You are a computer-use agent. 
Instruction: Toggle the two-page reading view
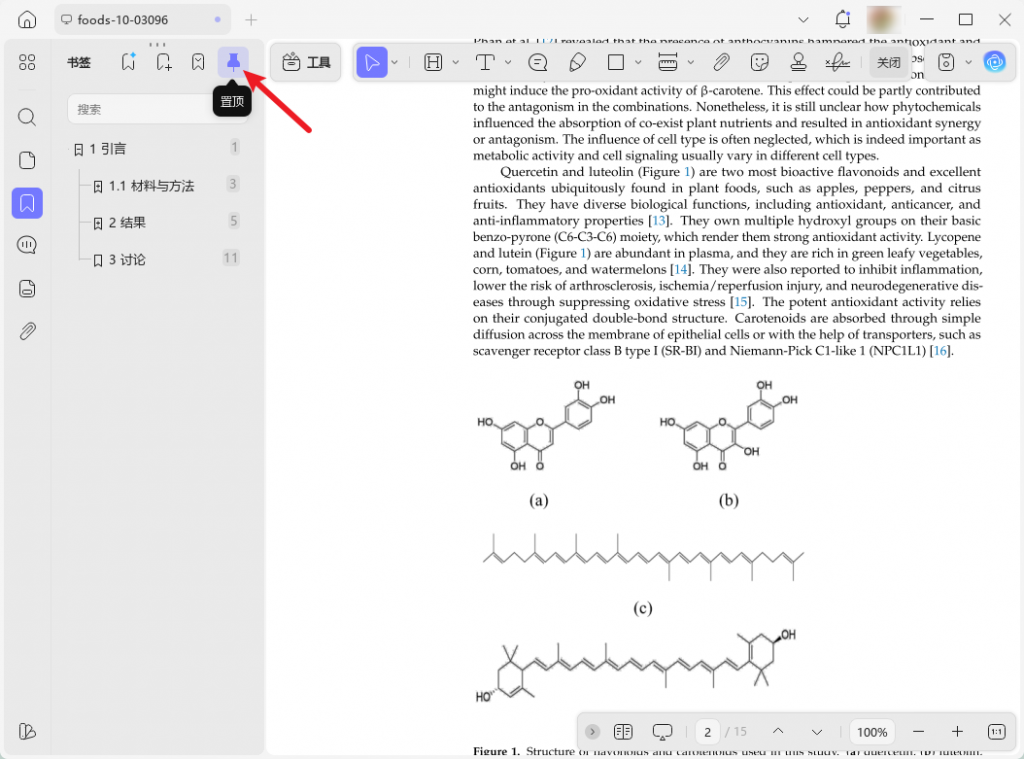coord(623,732)
